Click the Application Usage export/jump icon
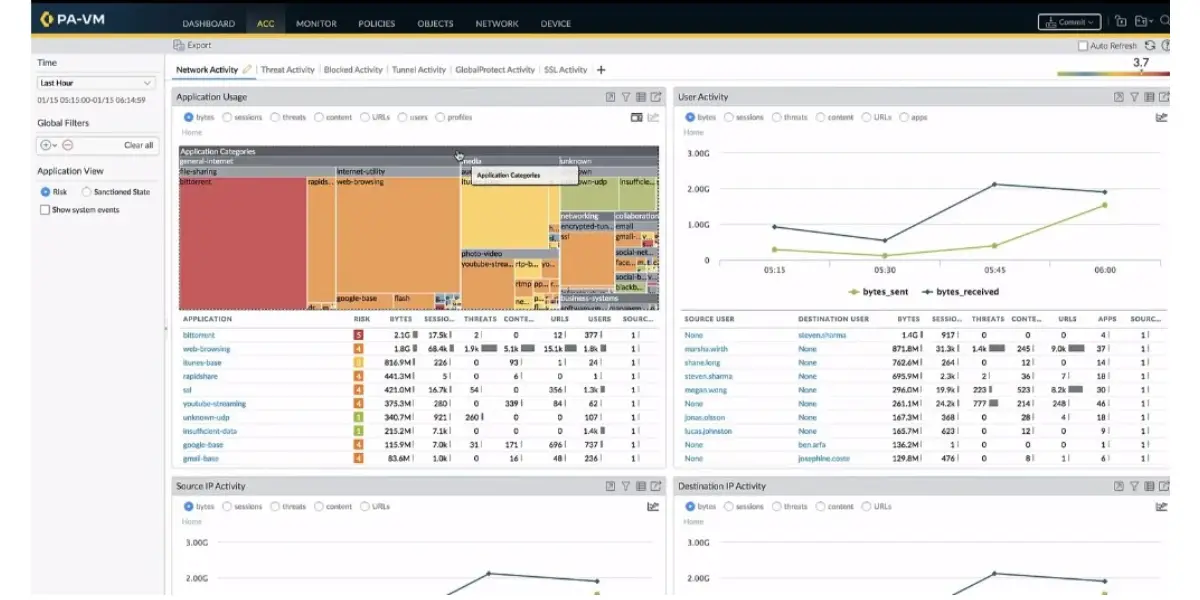This screenshot has width=1200, height=600. click(x=656, y=97)
